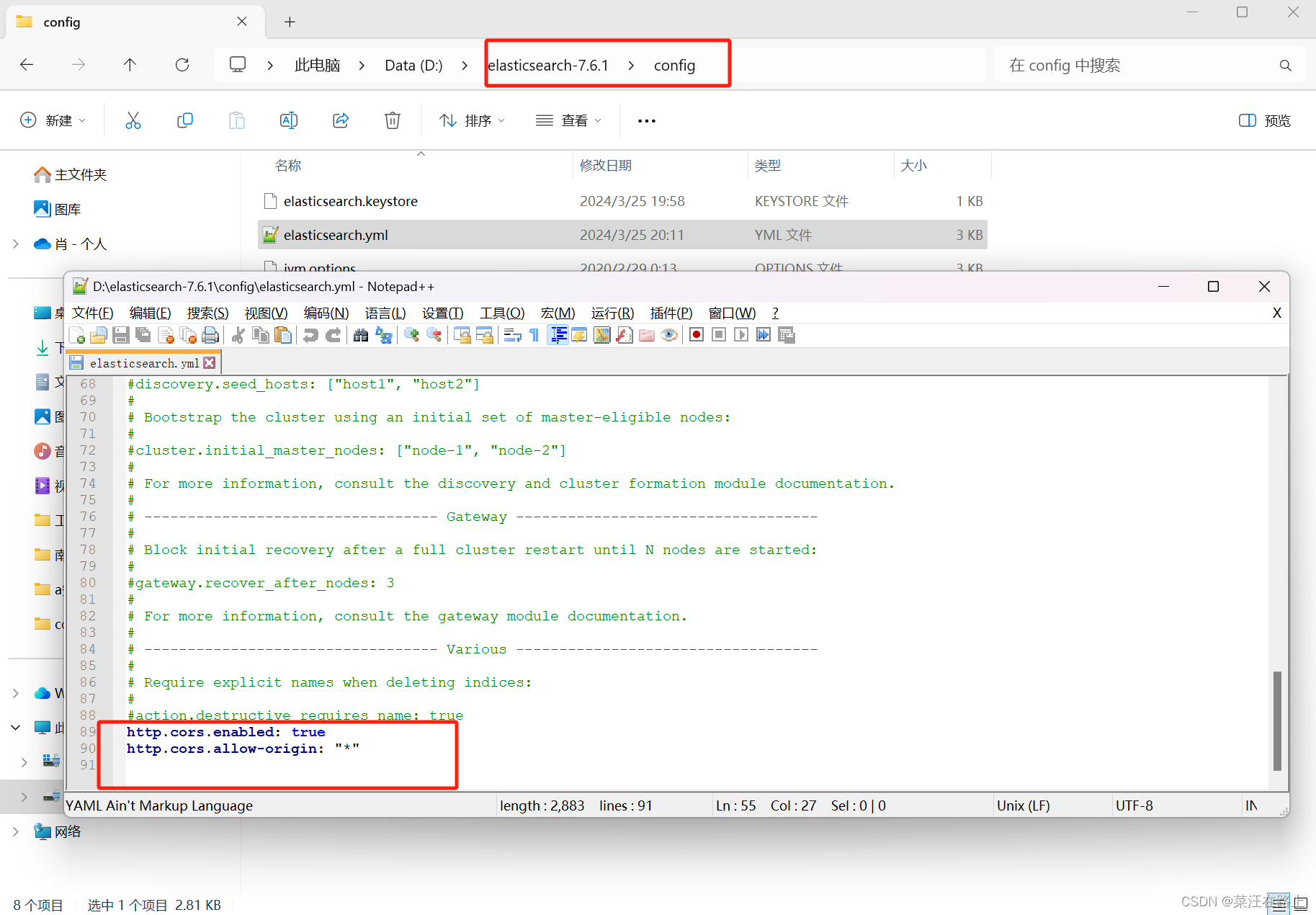Open Notepad++ 搜索(S) menu
The width and height of the screenshot is (1316, 915).
pos(207,313)
